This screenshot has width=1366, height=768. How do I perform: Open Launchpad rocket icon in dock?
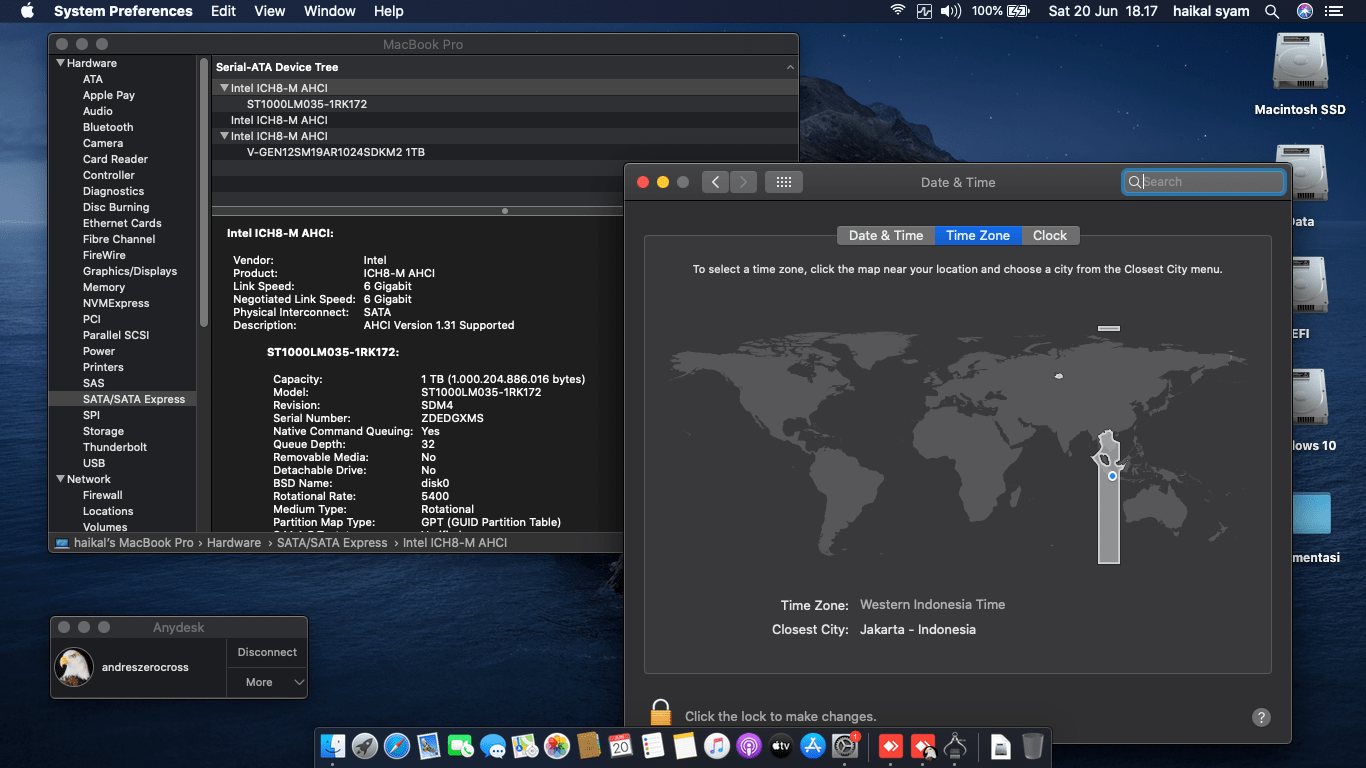(365, 746)
